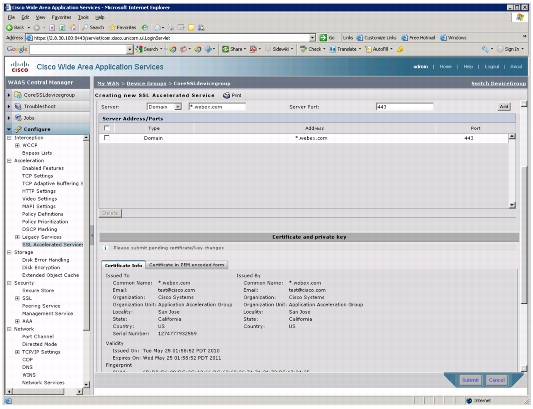
Task: Click in the Server address input field
Action: point(217,107)
